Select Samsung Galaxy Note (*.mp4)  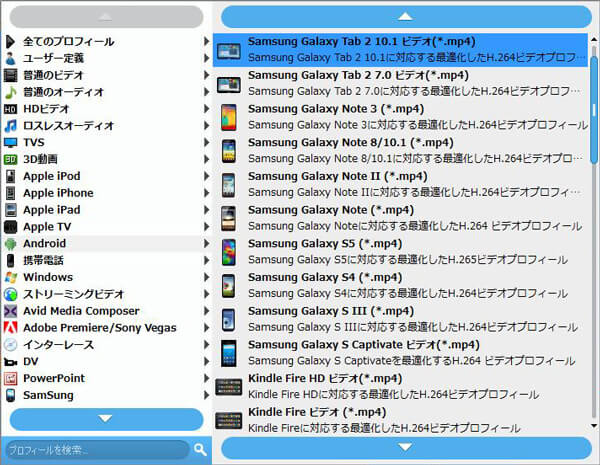(400, 219)
